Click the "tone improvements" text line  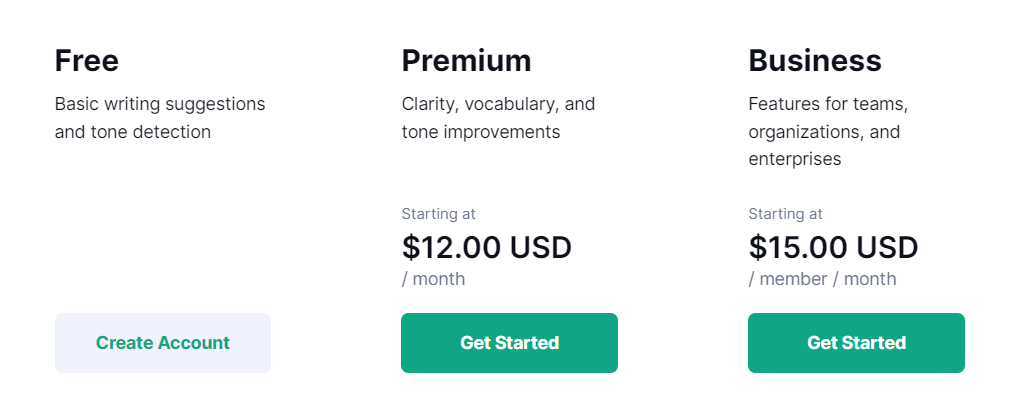point(480,131)
